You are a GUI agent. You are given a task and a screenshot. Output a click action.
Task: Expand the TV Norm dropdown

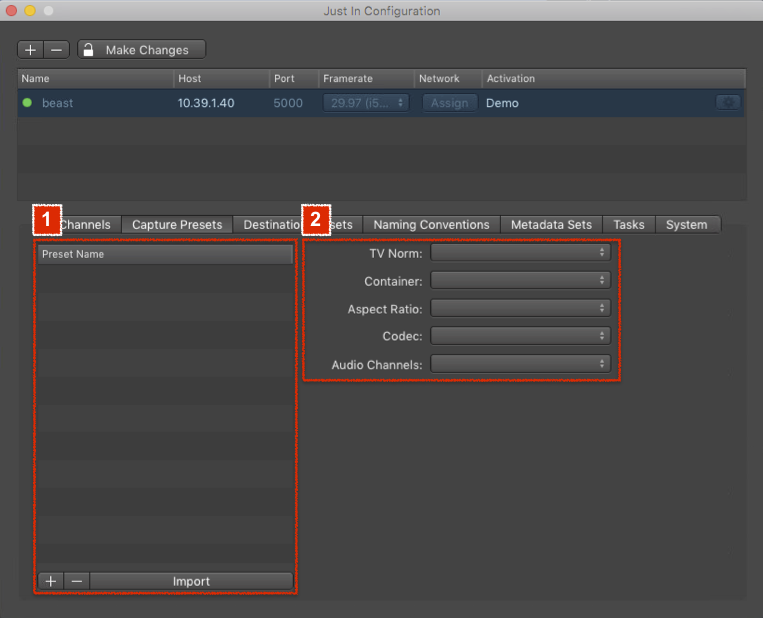click(x=520, y=253)
